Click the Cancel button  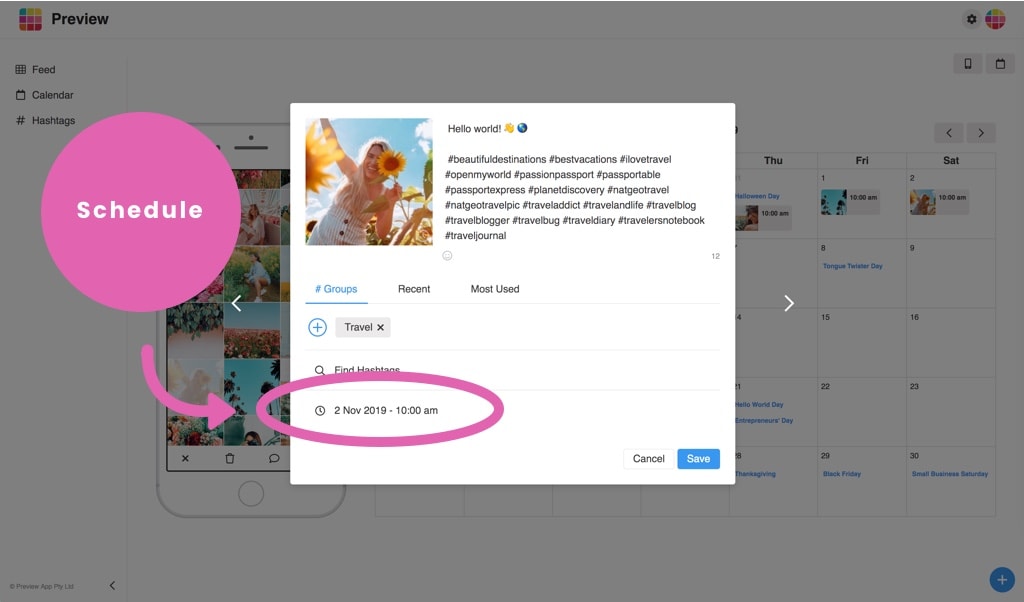[x=648, y=458]
